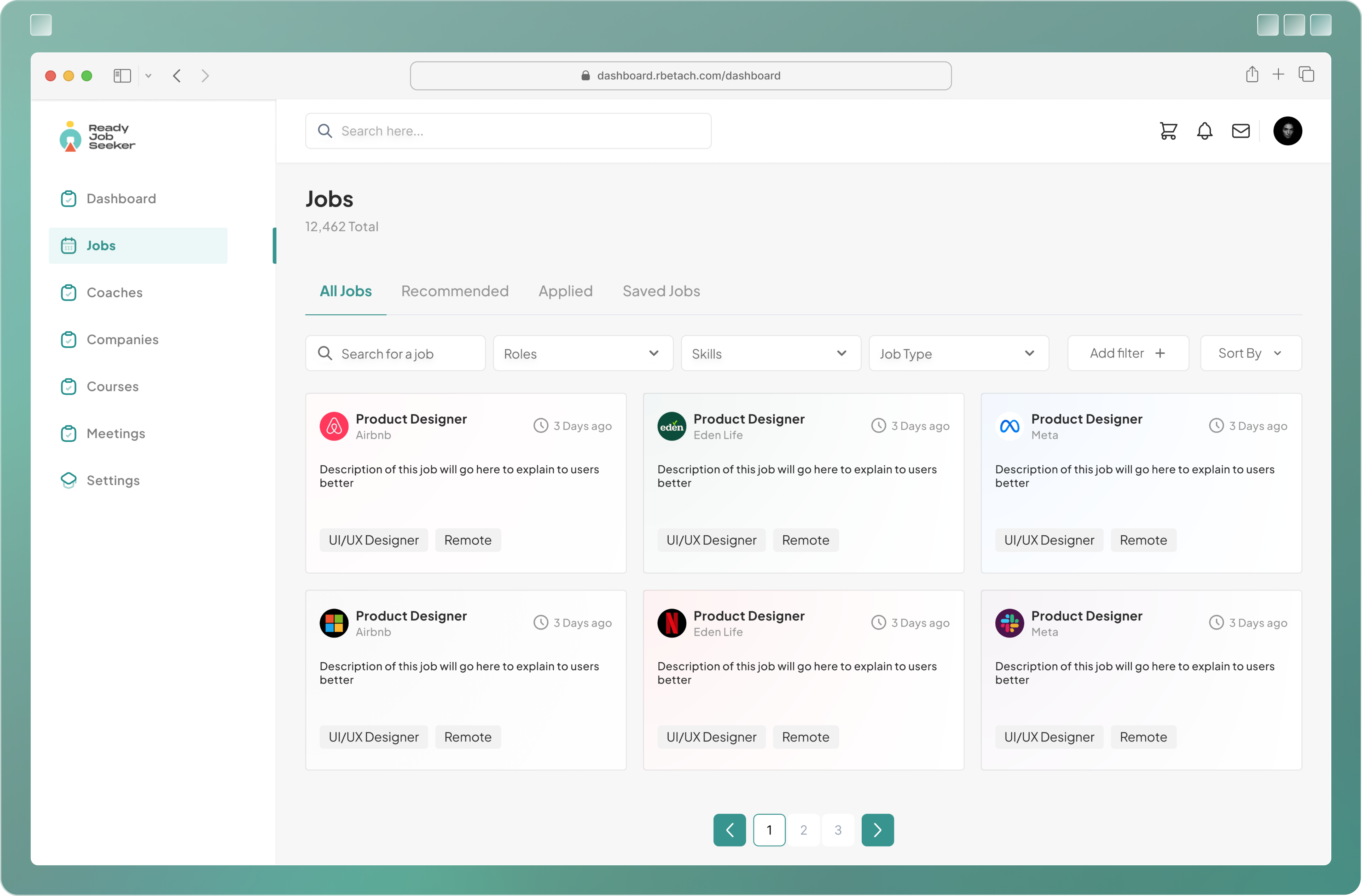Click the Ready Job Seeker logo
This screenshot has height=896, width=1362.
point(97,136)
